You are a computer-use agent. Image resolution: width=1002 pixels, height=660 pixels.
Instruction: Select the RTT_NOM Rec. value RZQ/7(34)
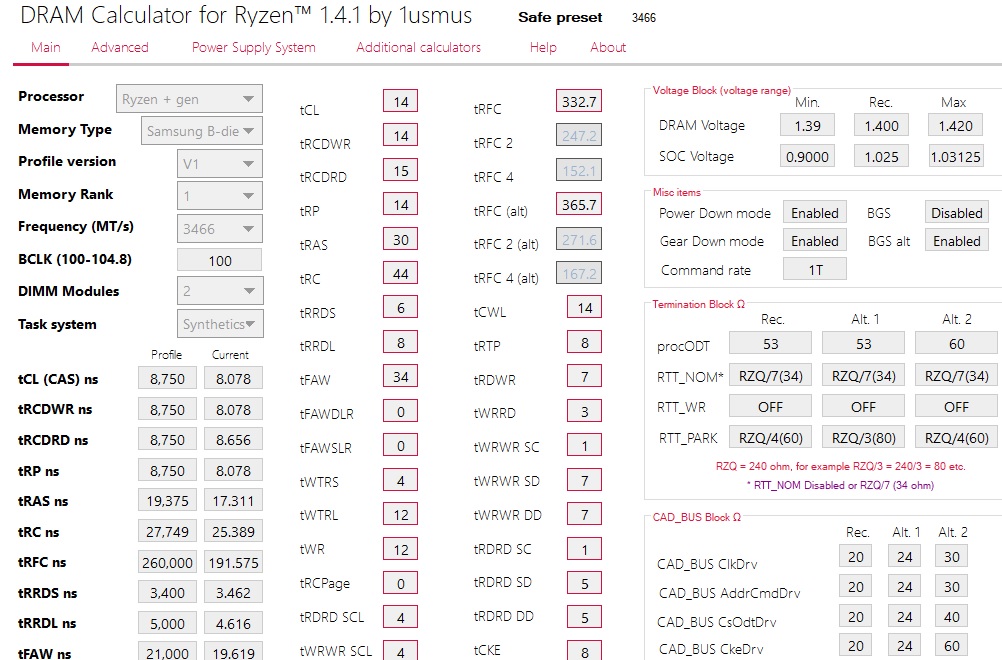pos(771,376)
